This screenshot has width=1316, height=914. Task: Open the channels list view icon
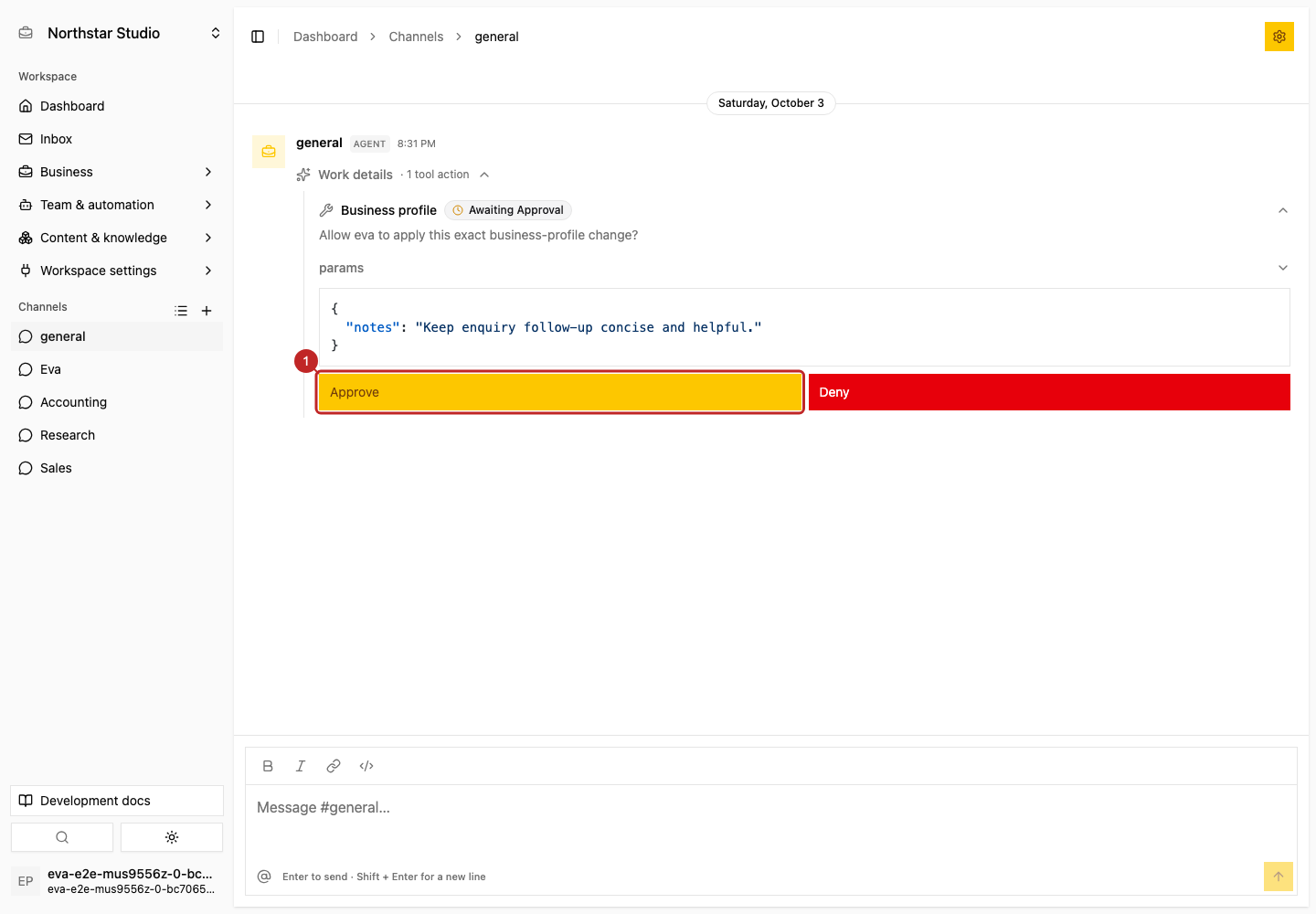[x=181, y=311]
